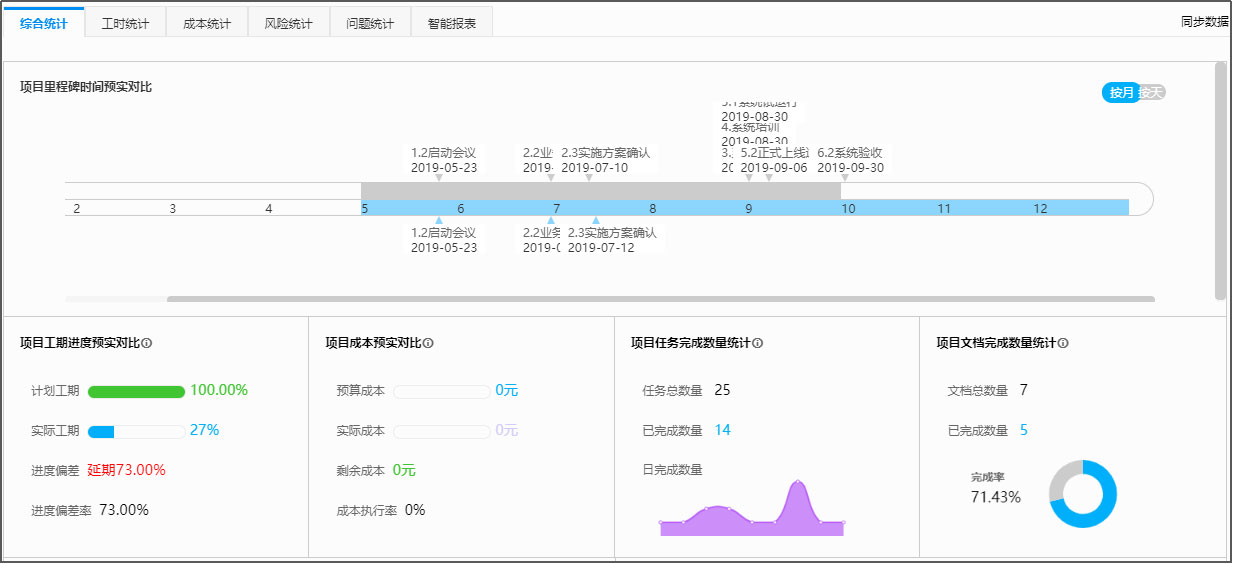Open the 综合统计 tab
Screen dimensions: 1233x564
[x=44, y=23]
